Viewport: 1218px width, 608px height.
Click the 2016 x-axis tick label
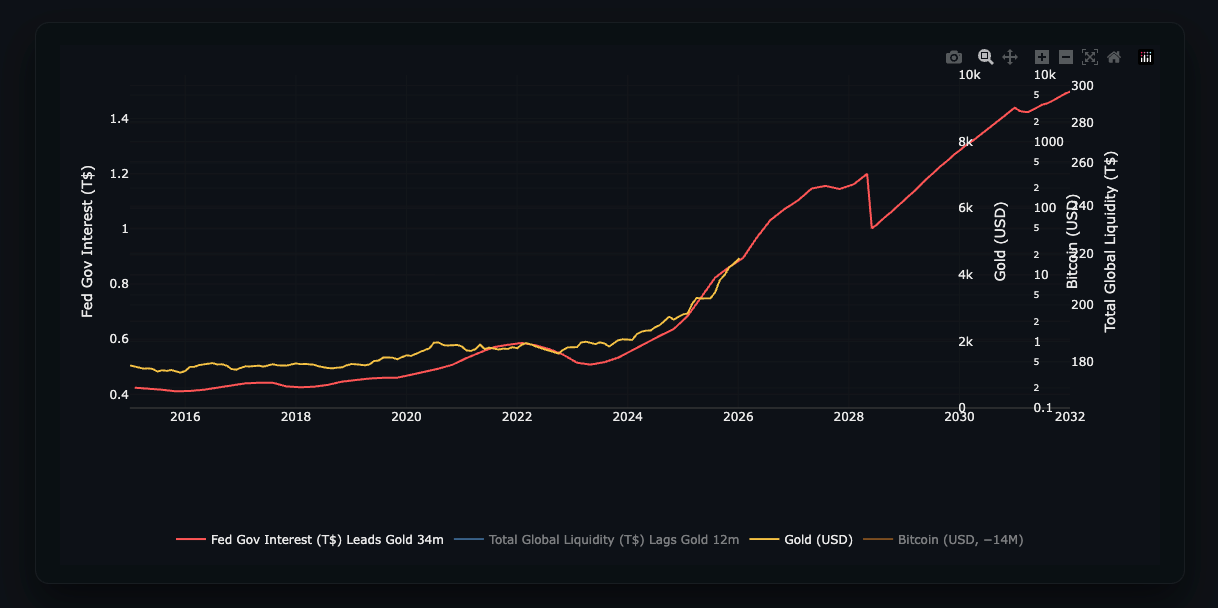point(185,416)
